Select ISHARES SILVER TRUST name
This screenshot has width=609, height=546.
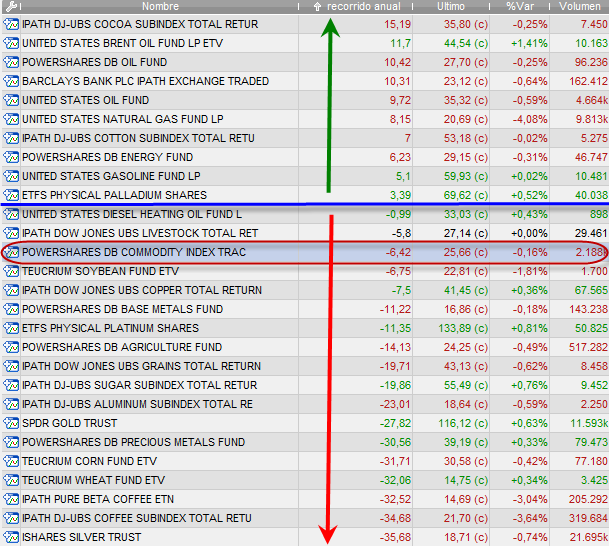click(82, 537)
